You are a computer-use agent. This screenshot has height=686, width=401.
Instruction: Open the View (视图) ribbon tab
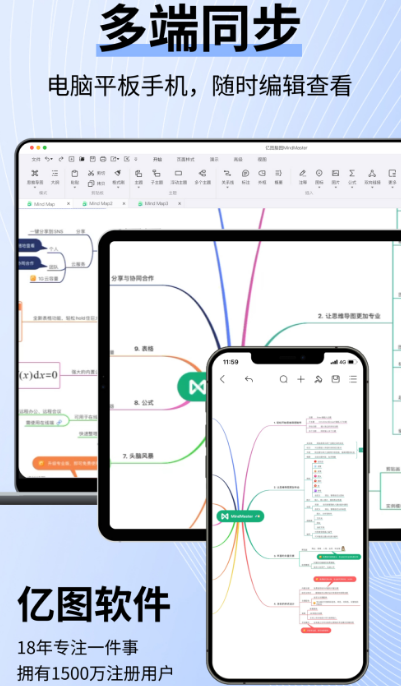click(x=262, y=159)
